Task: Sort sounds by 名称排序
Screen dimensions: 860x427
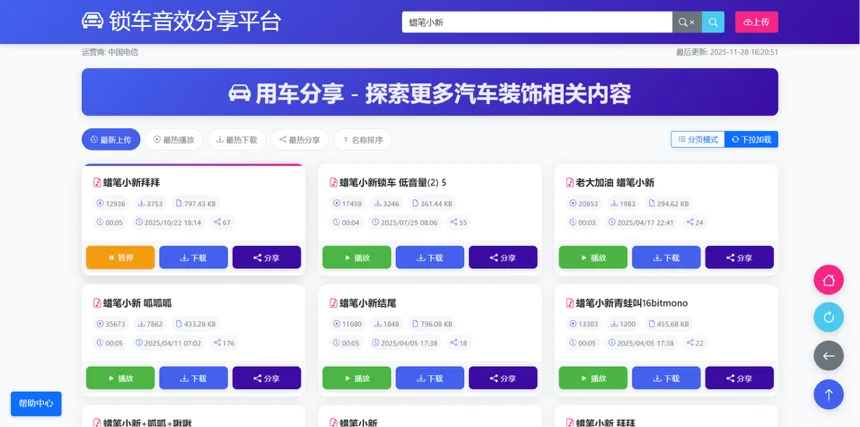Action: (362, 140)
